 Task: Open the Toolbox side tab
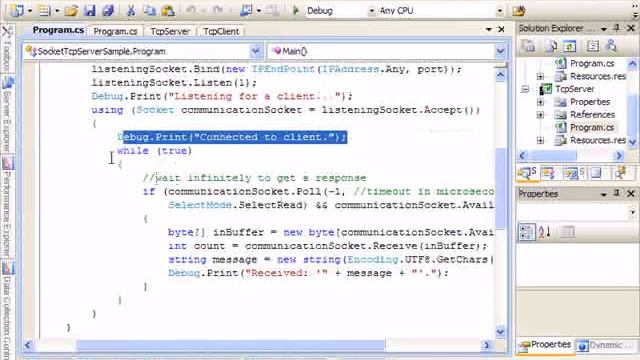[7, 48]
